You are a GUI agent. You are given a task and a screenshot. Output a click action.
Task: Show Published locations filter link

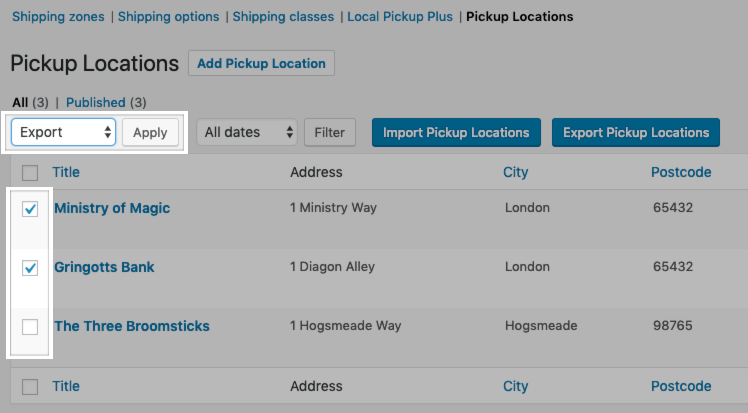click(96, 102)
